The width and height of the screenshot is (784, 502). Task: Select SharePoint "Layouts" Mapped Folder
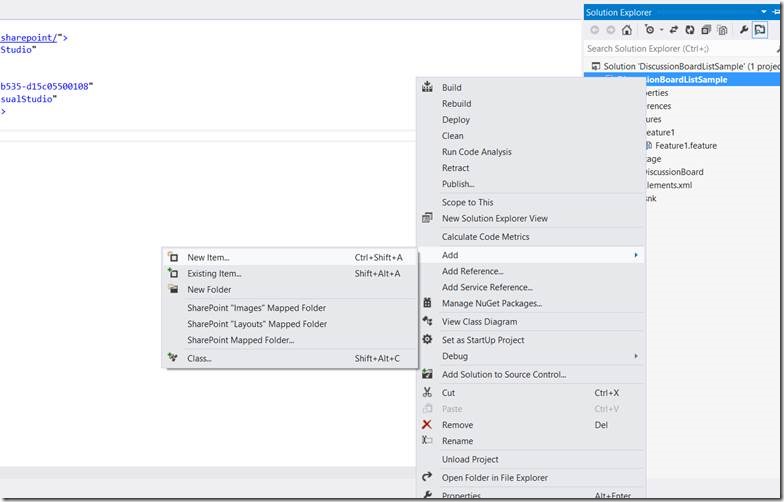click(x=257, y=324)
